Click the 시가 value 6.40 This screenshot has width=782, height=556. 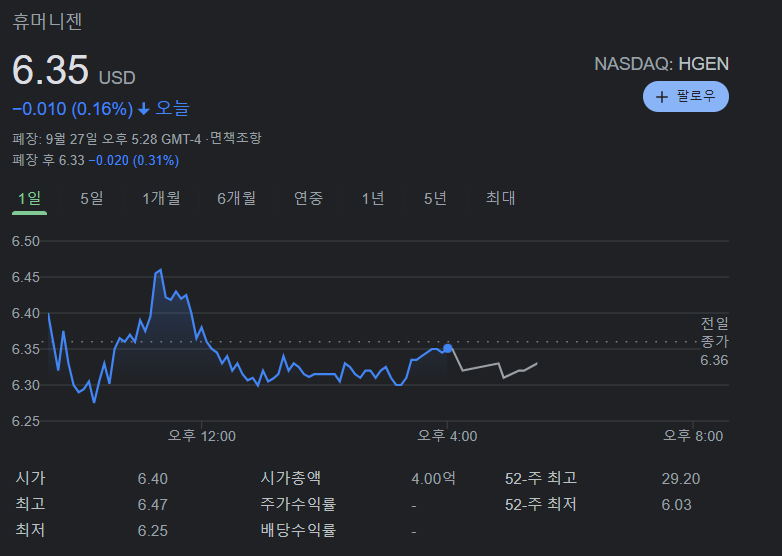pyautogui.click(x=153, y=479)
